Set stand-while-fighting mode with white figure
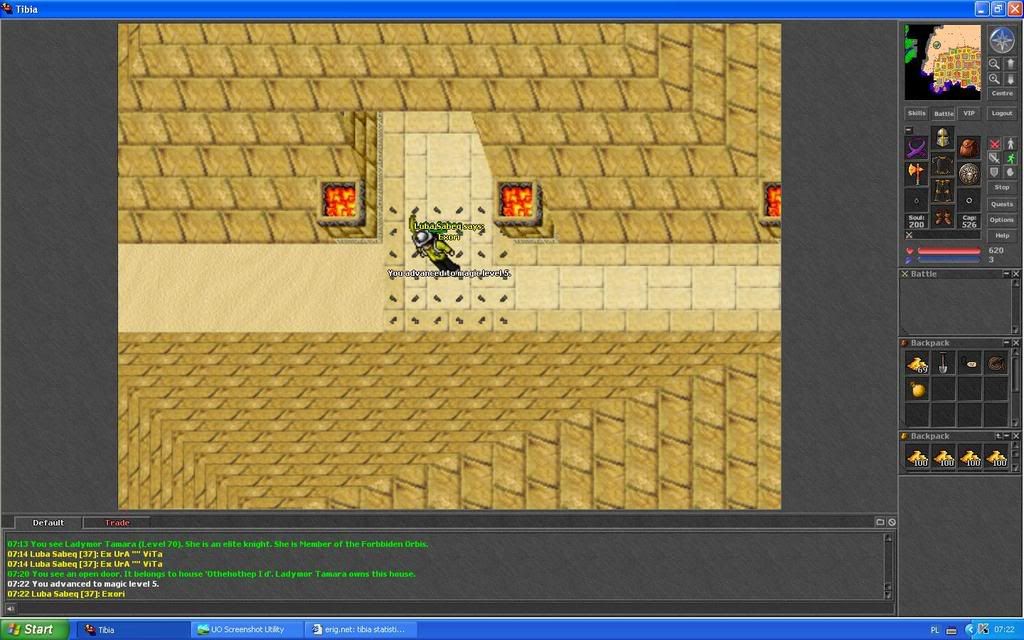This screenshot has width=1024, height=640. 1010,144
